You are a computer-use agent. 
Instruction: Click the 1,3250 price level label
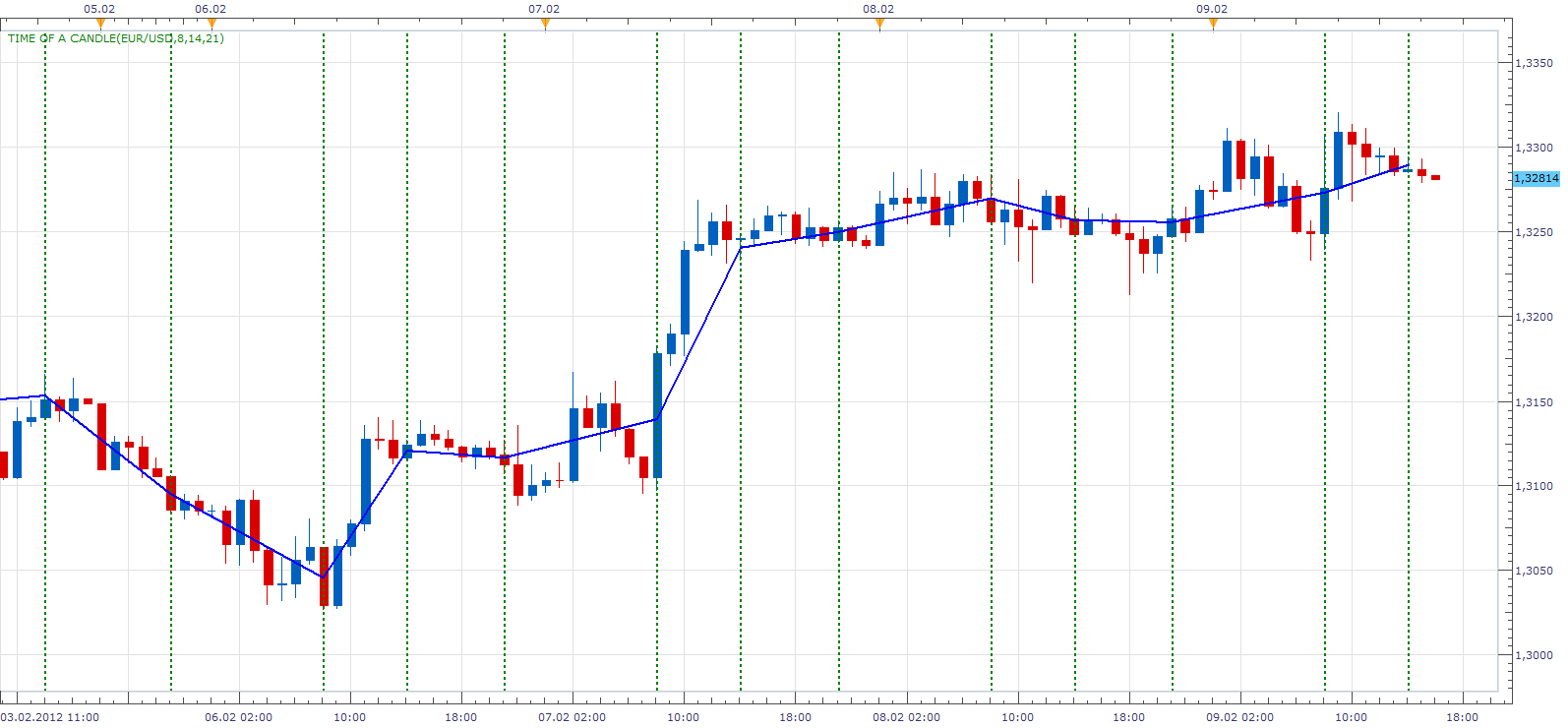click(x=1535, y=232)
